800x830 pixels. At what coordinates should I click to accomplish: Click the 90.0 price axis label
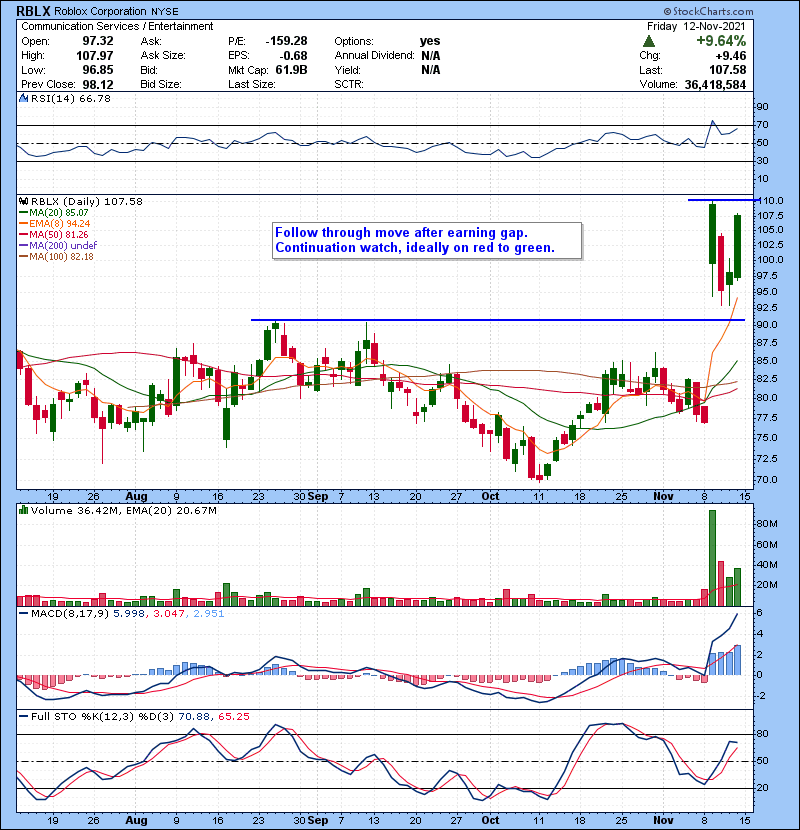click(767, 325)
